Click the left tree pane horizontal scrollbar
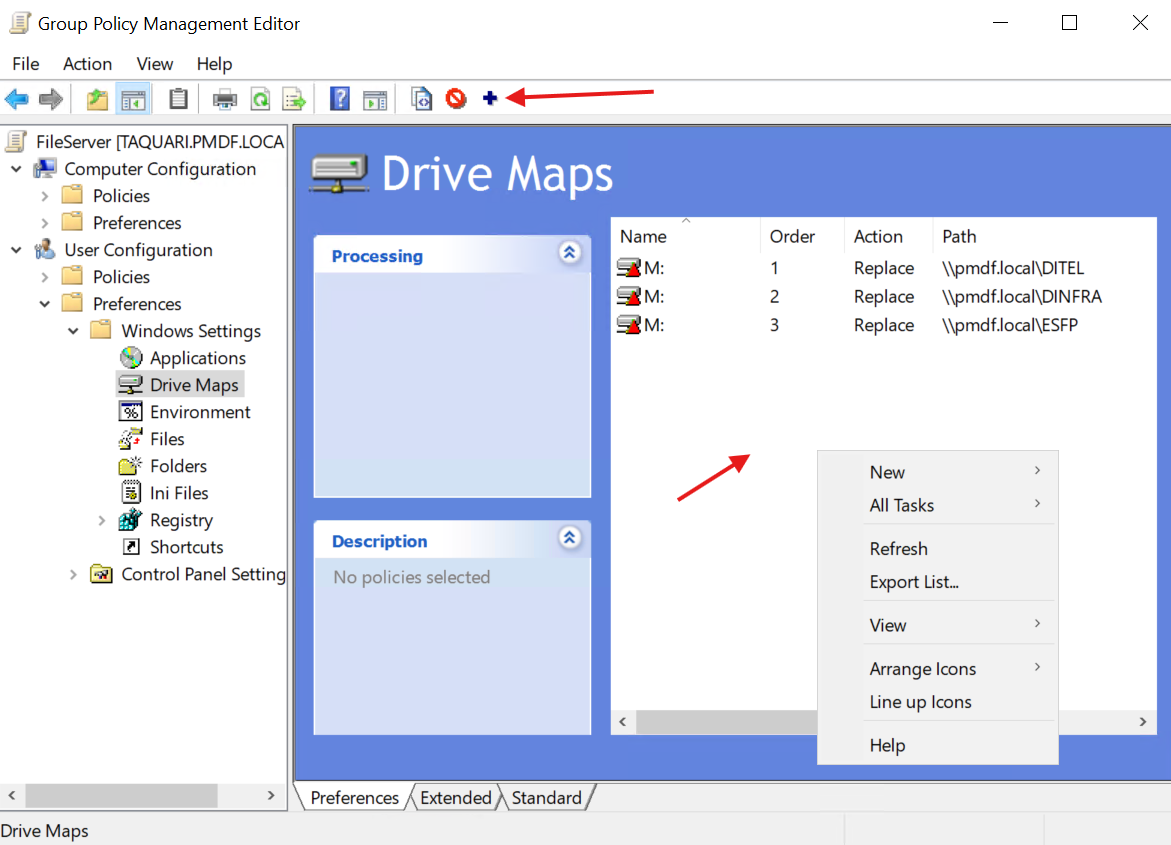Image resolution: width=1171 pixels, height=845 pixels. tap(120, 795)
